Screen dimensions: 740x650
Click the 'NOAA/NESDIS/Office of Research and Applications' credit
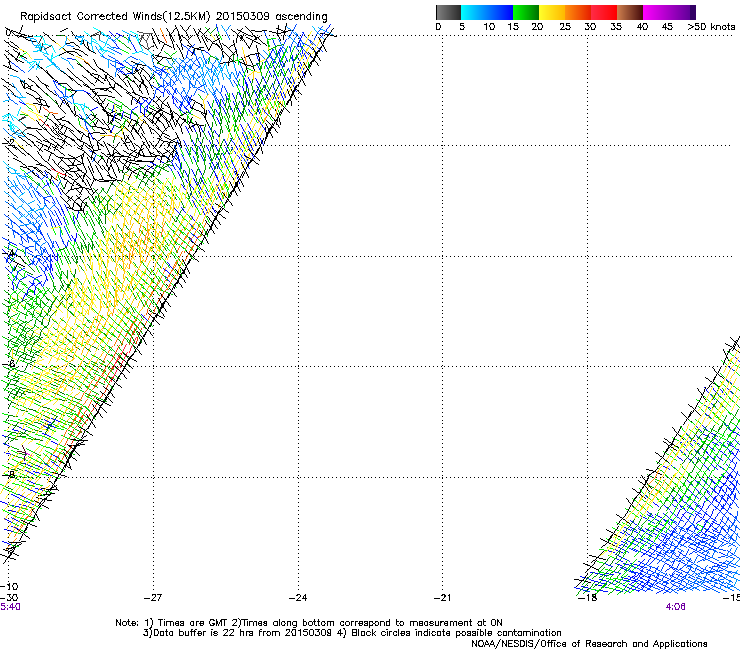click(x=589, y=644)
